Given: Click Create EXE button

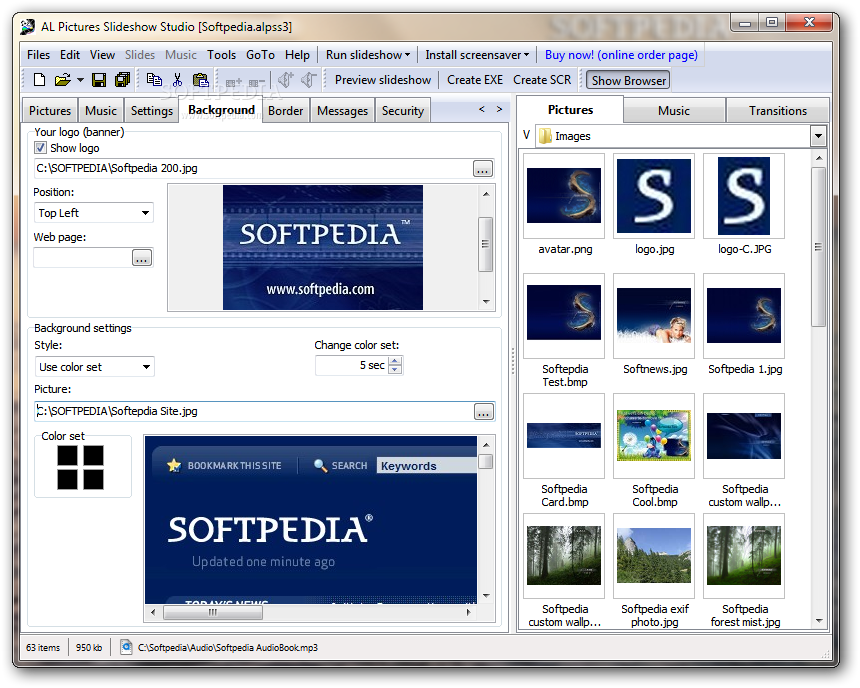Looking at the screenshot, I should (475, 80).
